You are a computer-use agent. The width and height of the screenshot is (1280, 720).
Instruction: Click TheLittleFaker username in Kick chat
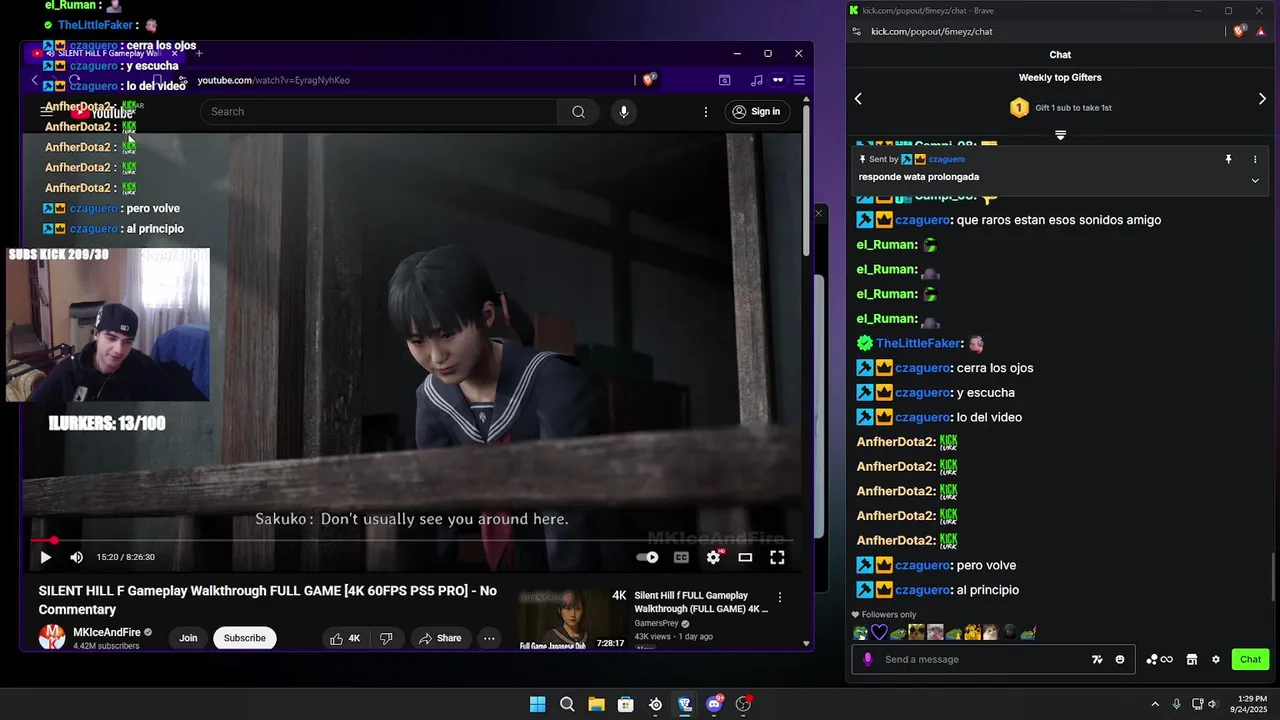(x=918, y=343)
